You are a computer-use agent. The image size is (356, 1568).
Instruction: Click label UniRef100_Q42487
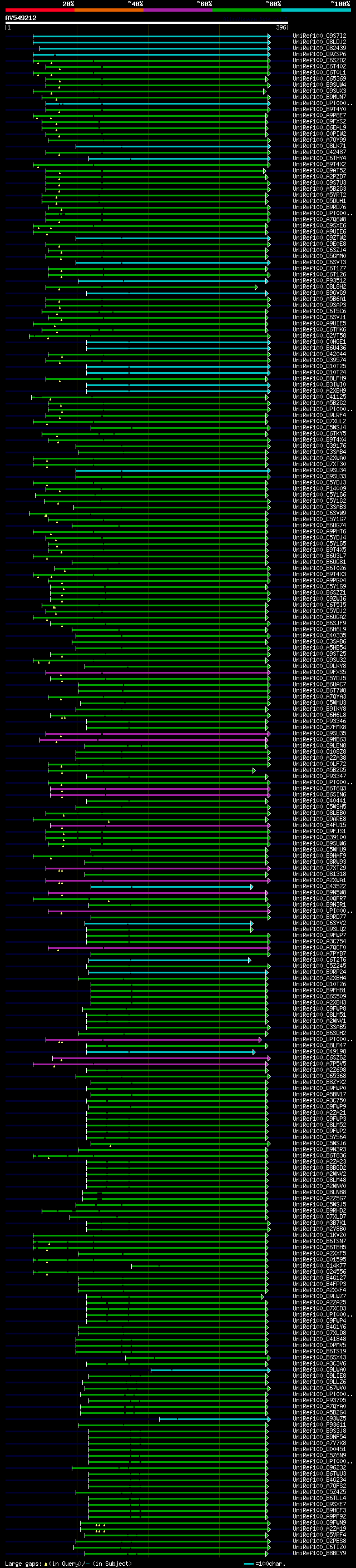pyautogui.click(x=319, y=152)
